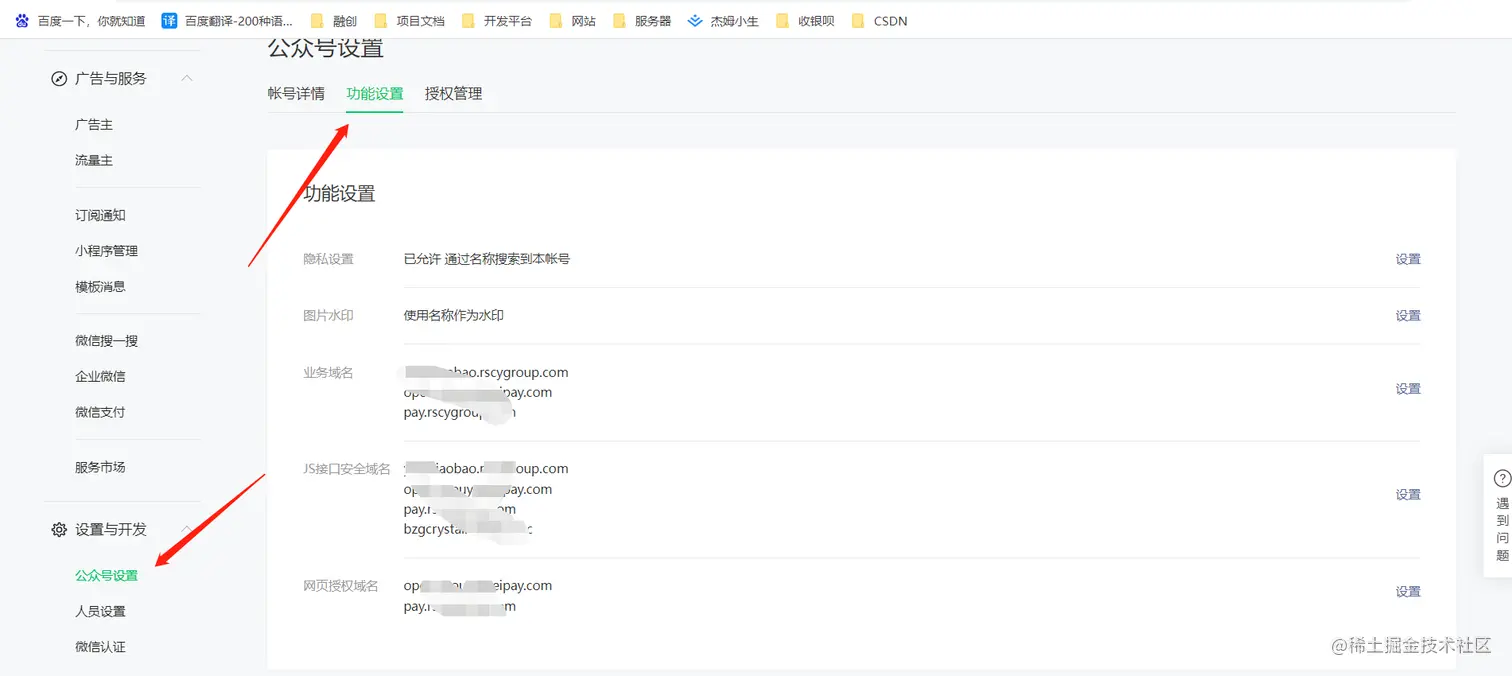Open the 开发平台 bookmark folder

(x=496, y=21)
